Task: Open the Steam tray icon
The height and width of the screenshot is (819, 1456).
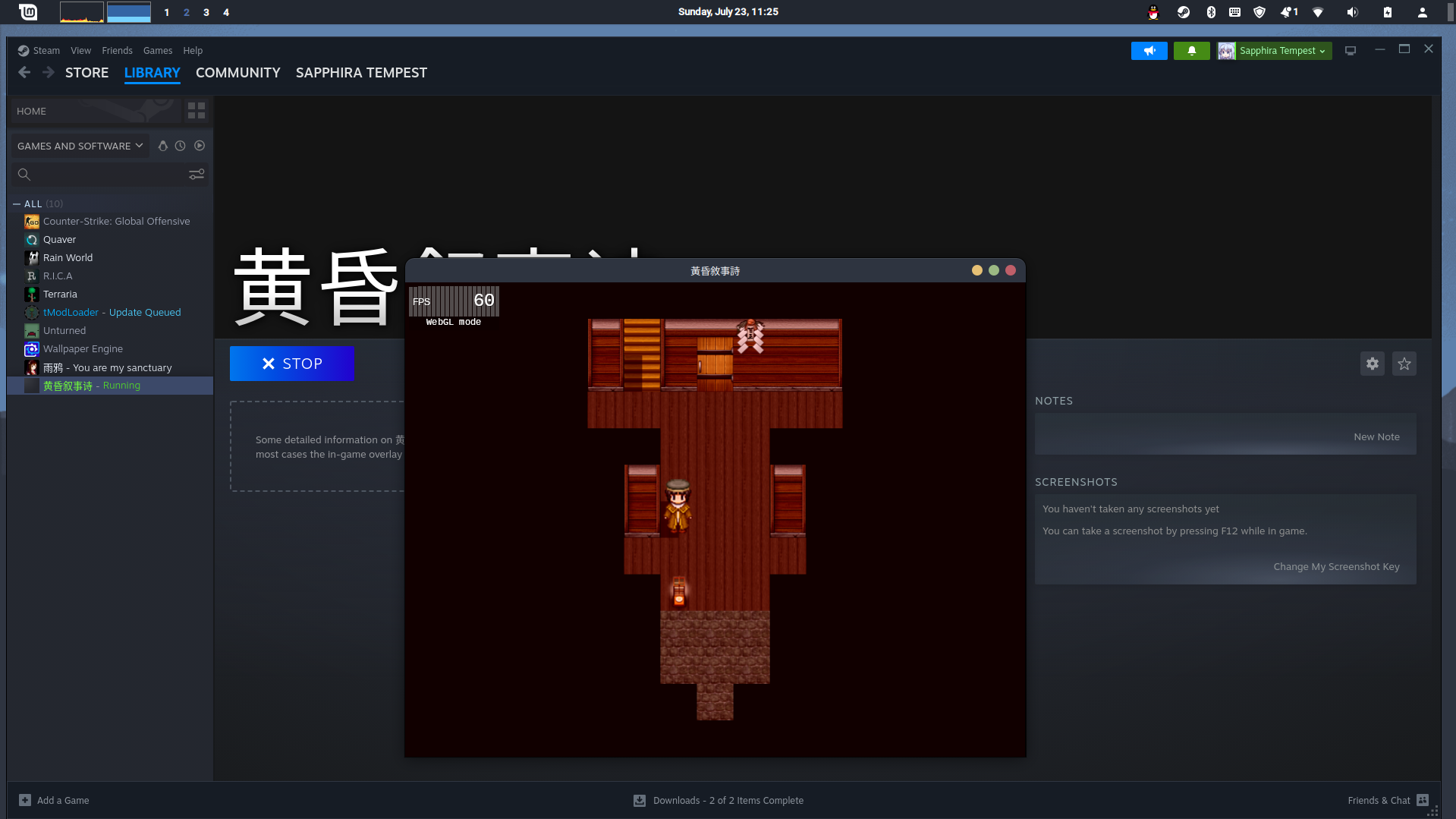Action: click(1183, 12)
